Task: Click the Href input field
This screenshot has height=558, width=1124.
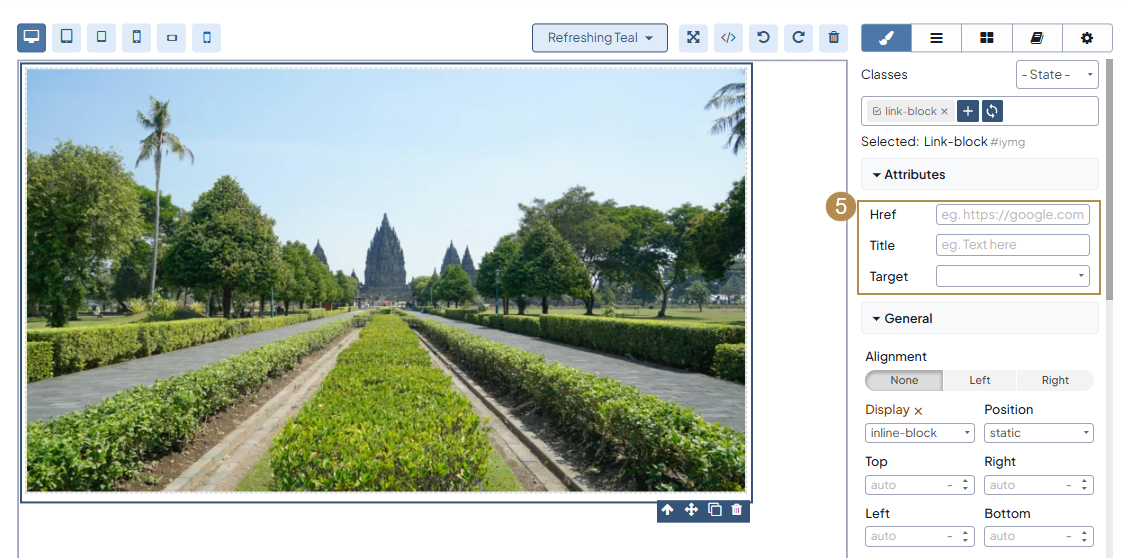Action: [x=1012, y=215]
